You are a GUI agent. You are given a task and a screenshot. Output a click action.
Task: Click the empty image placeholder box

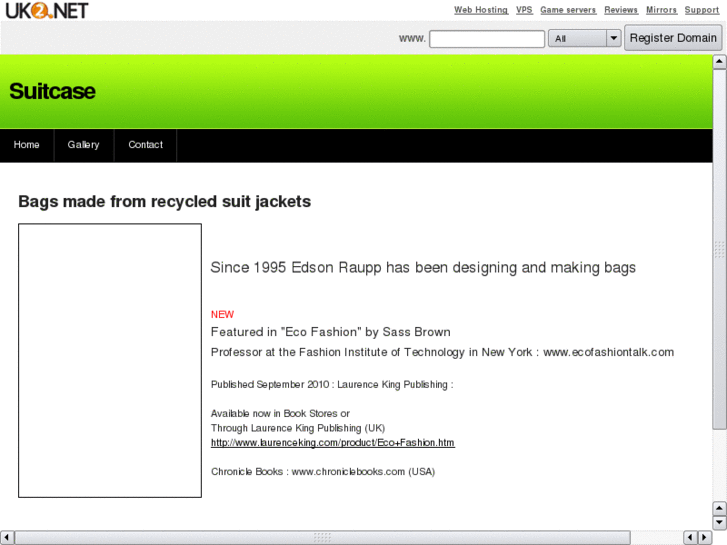[110, 360]
